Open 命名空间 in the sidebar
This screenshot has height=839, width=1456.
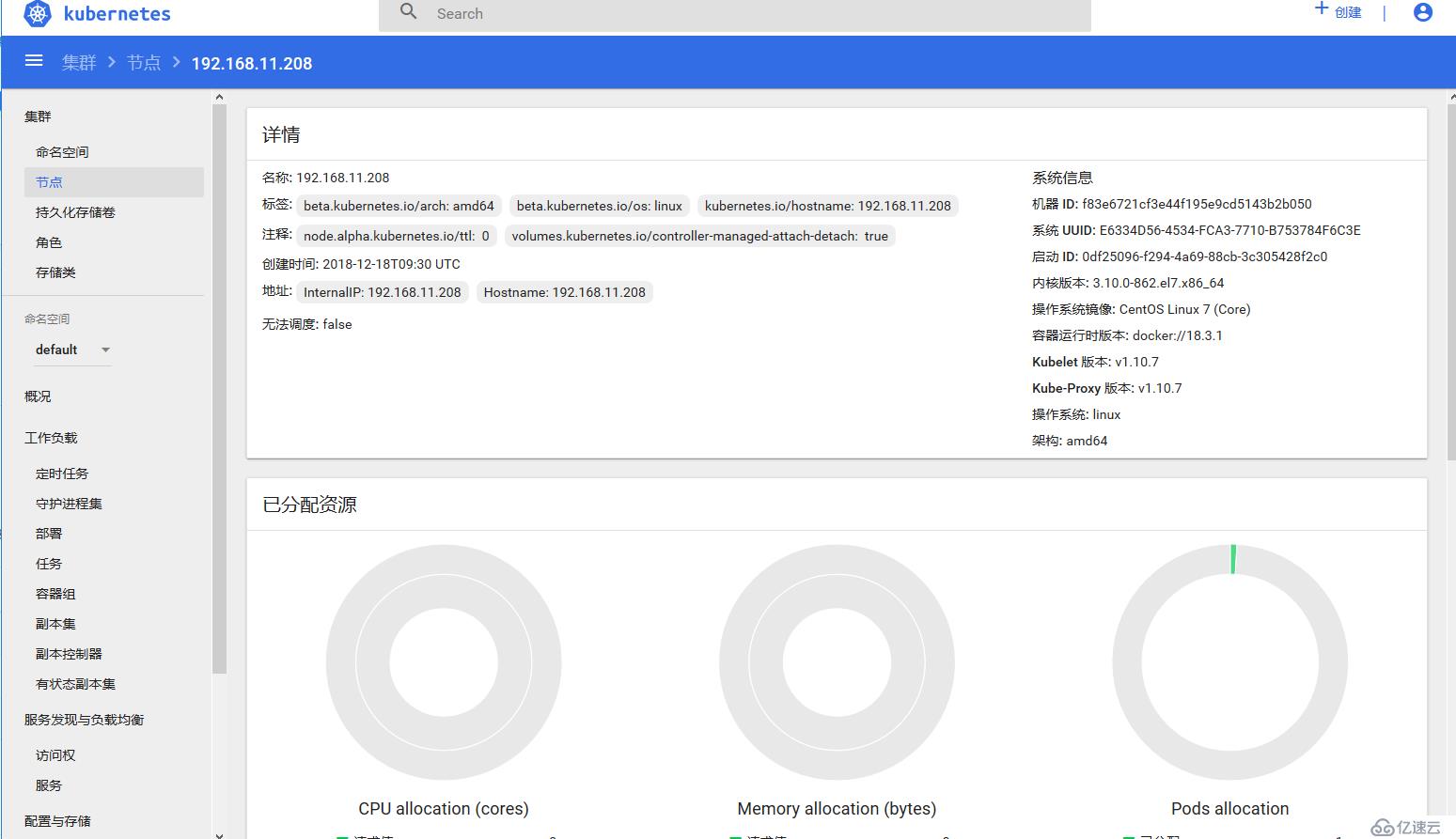[62, 152]
